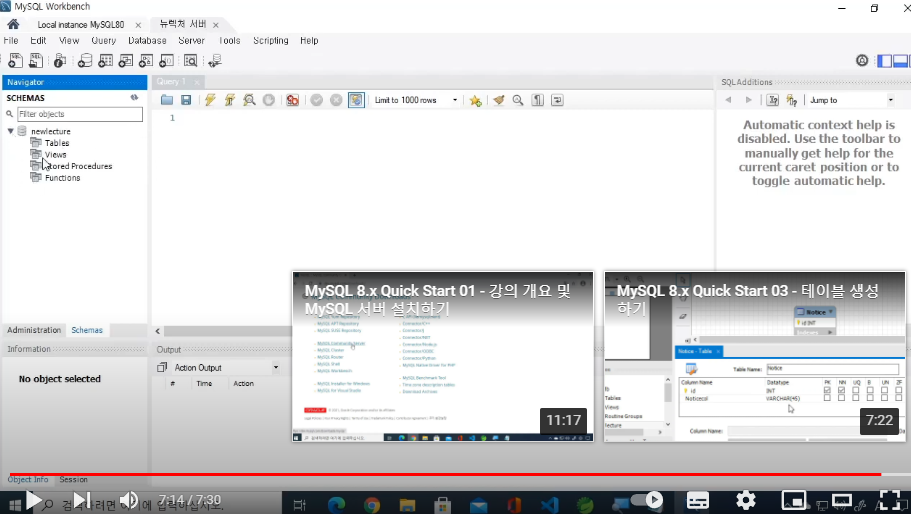Save the script to a file
This screenshot has height=514, width=911.
(186, 100)
